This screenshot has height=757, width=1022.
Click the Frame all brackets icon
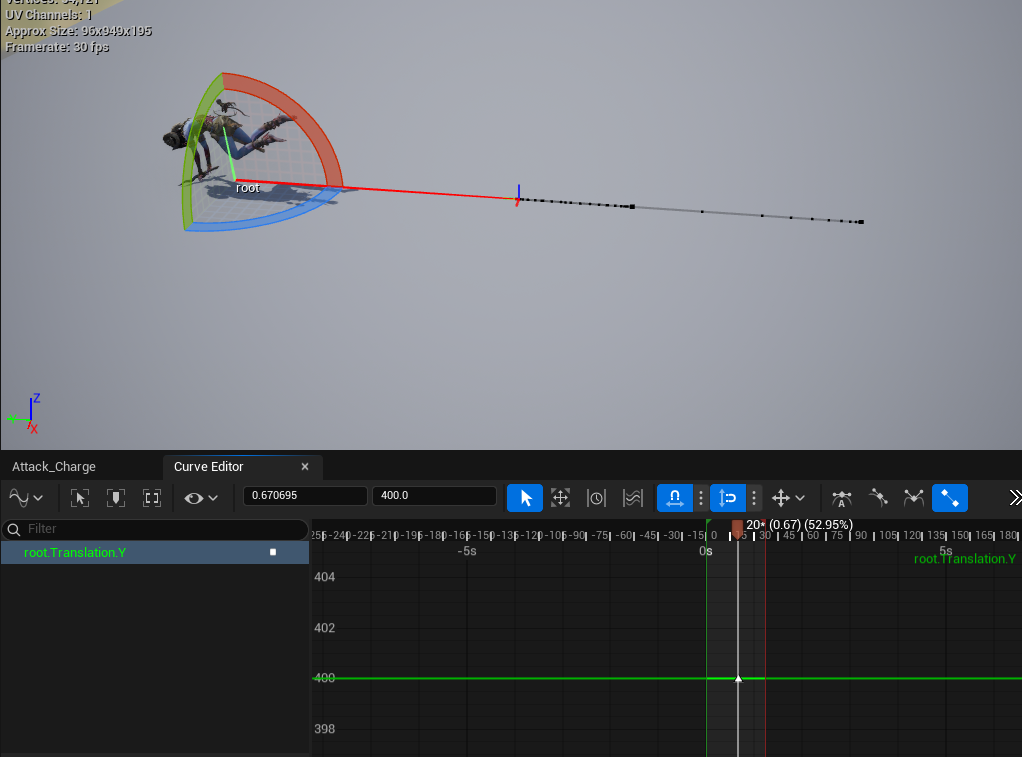(x=152, y=498)
